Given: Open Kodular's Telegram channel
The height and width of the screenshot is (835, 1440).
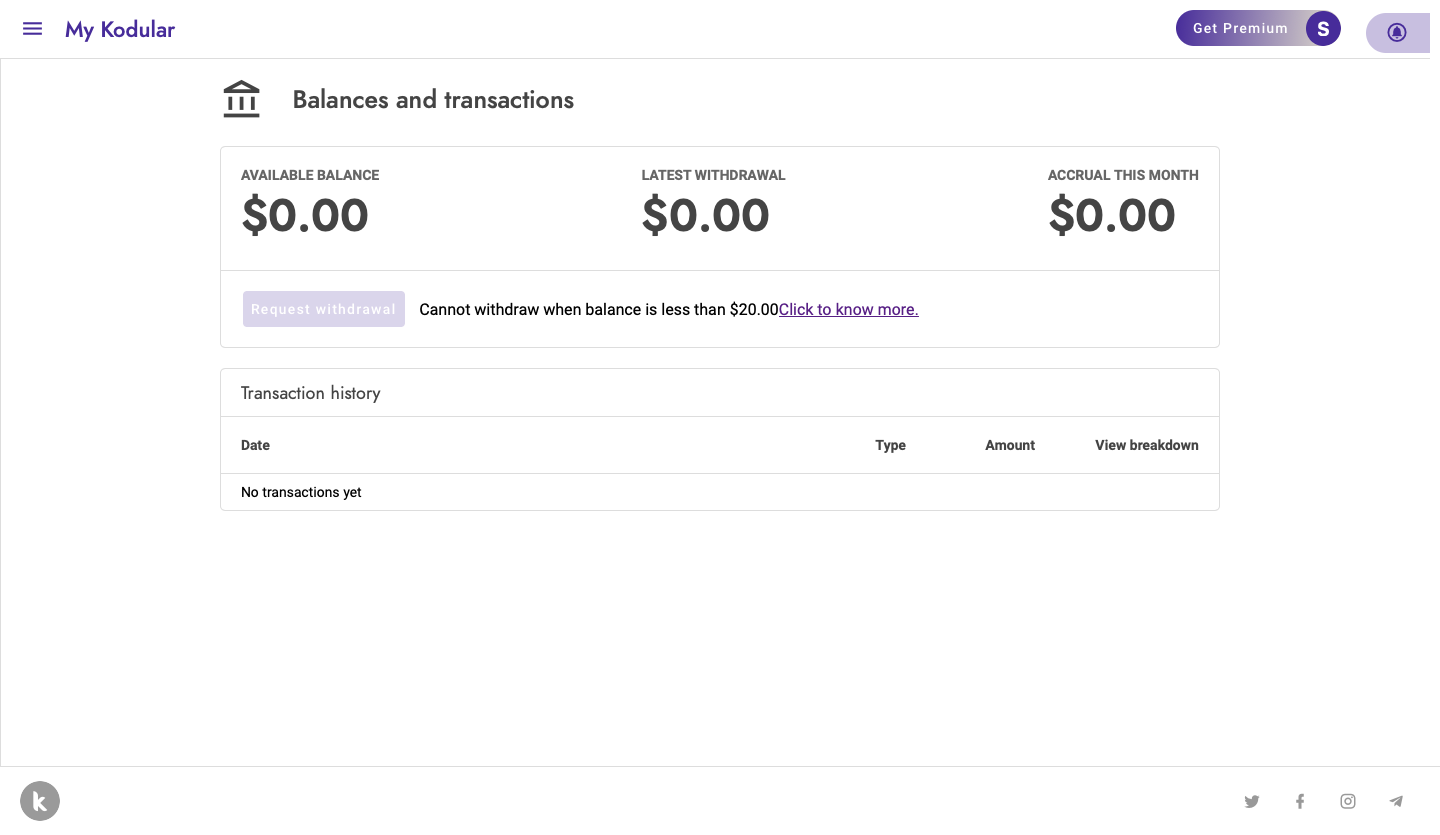Looking at the screenshot, I should [1396, 801].
